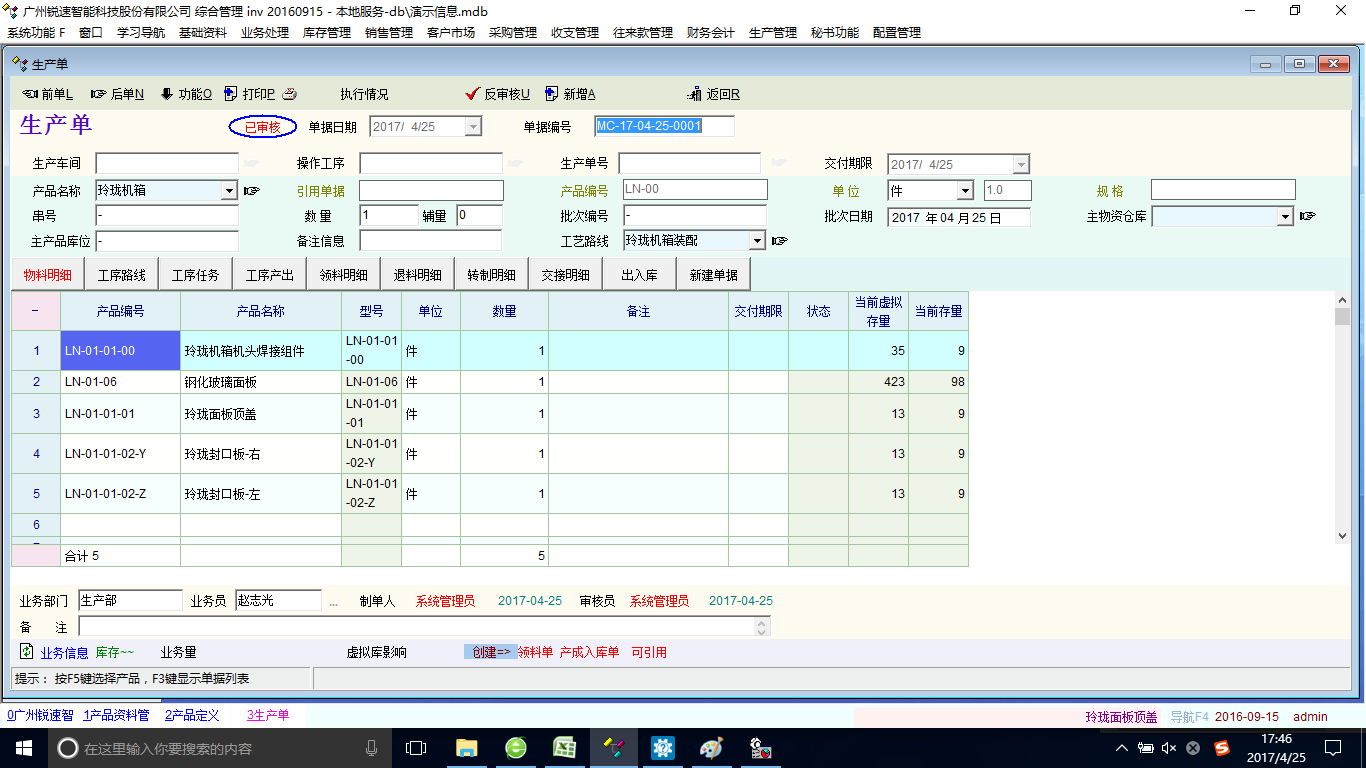This screenshot has height=768, width=1366.
Task: Click the refresh icon beside 业务信息
Action: pos(27,652)
